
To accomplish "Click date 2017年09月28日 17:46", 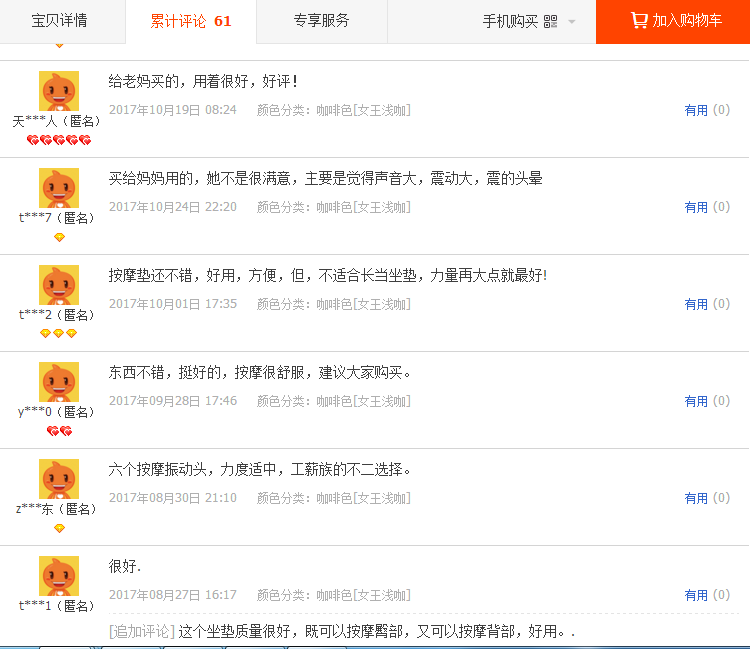I will 173,402.
